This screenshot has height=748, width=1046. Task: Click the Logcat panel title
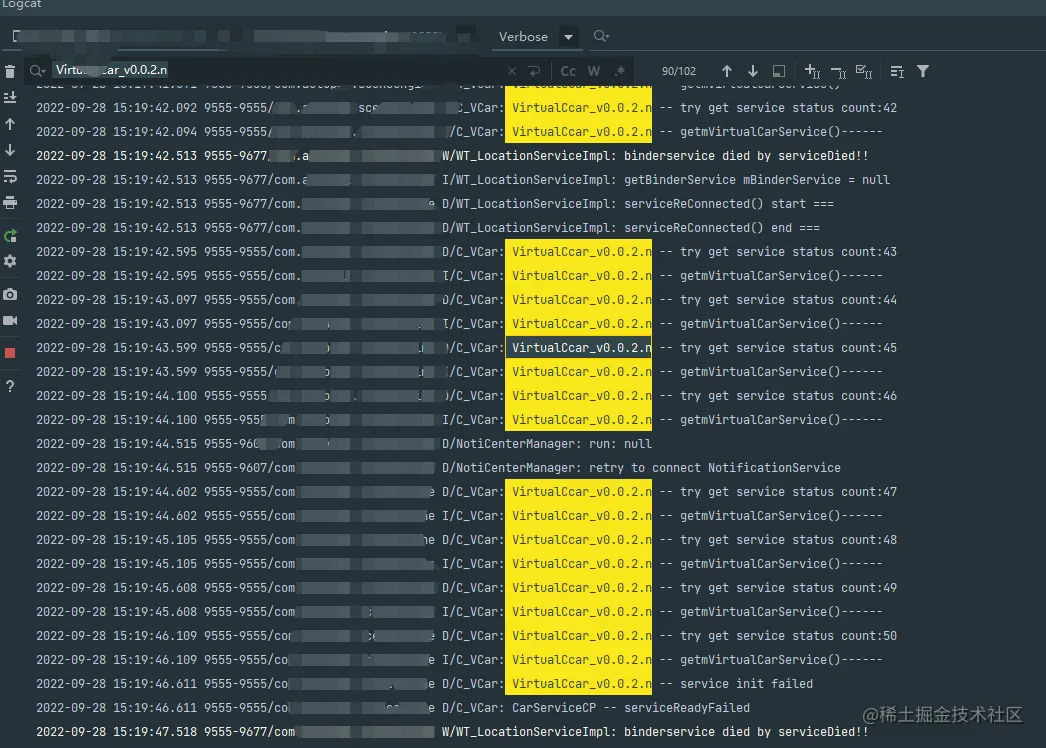click(x=22, y=4)
